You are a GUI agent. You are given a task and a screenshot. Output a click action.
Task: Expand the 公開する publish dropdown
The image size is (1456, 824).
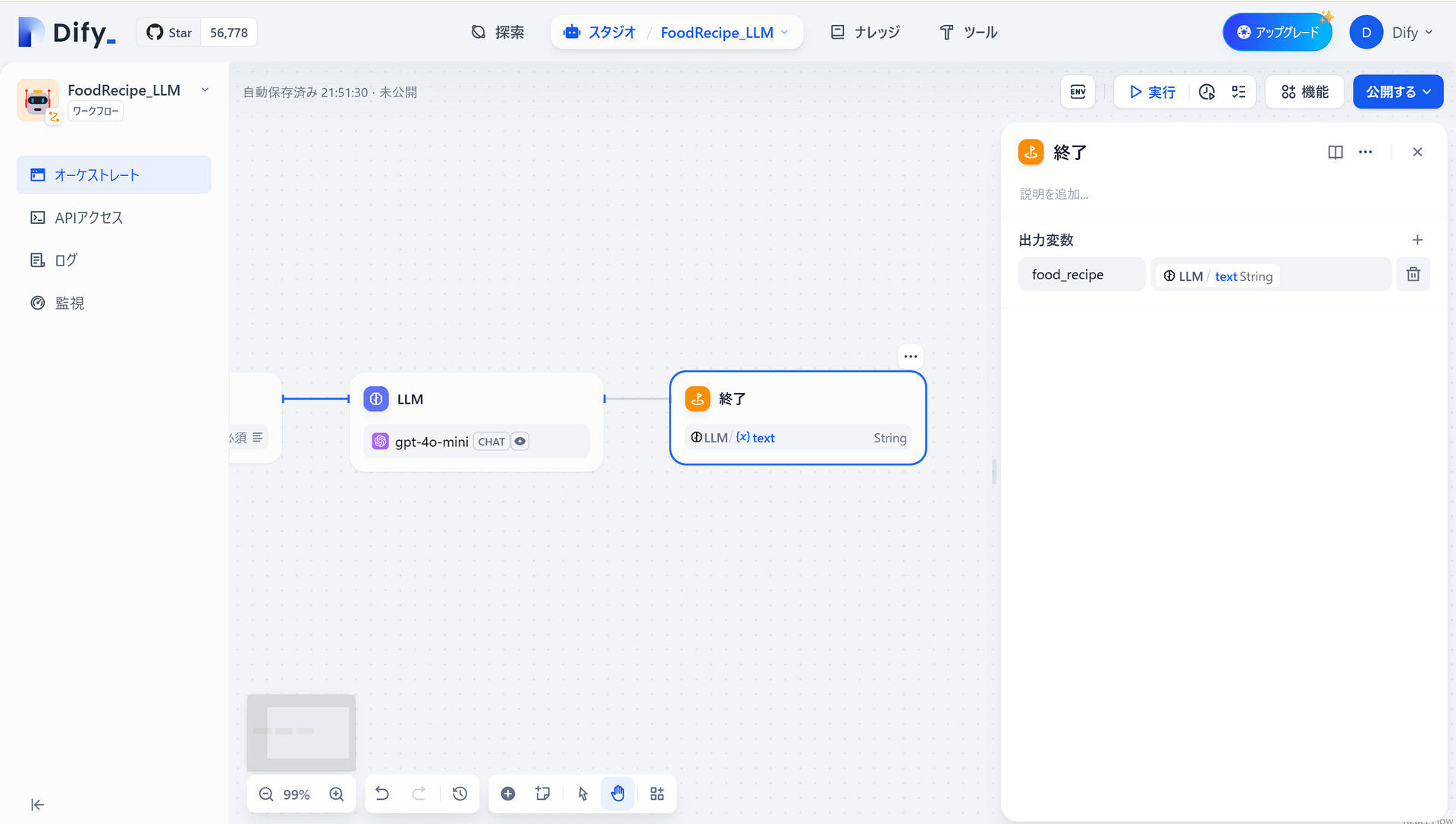pos(1398,92)
